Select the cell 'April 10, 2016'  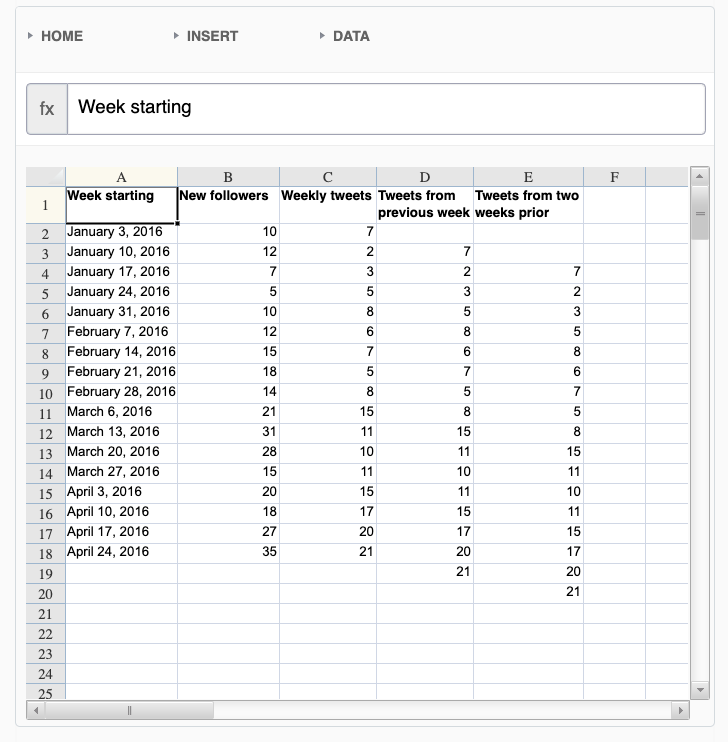pos(122,513)
